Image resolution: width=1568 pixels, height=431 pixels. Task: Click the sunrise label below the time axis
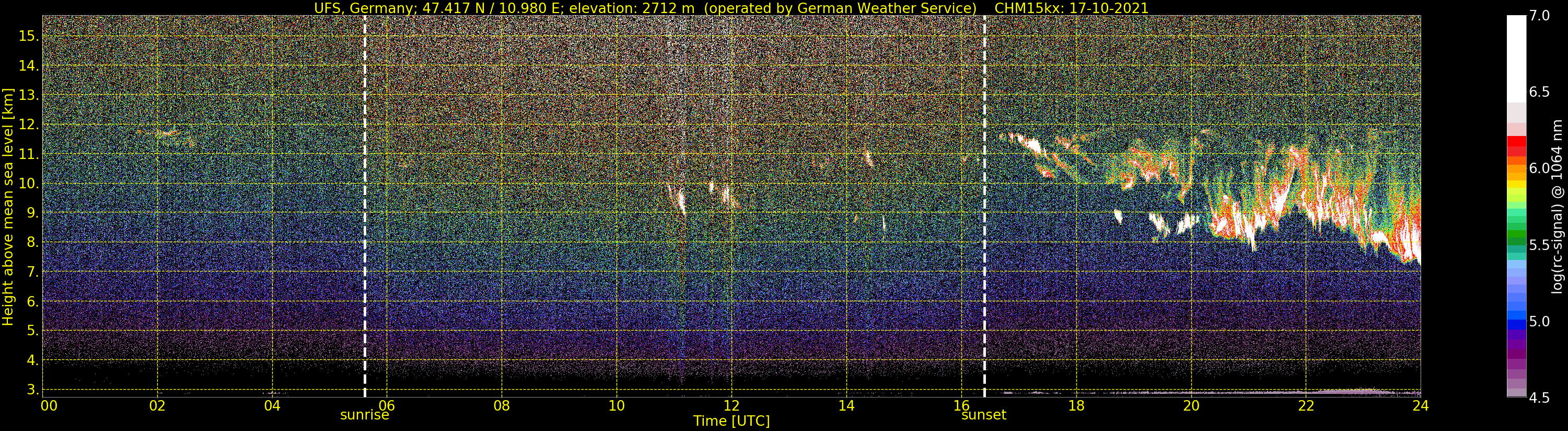coord(364,415)
